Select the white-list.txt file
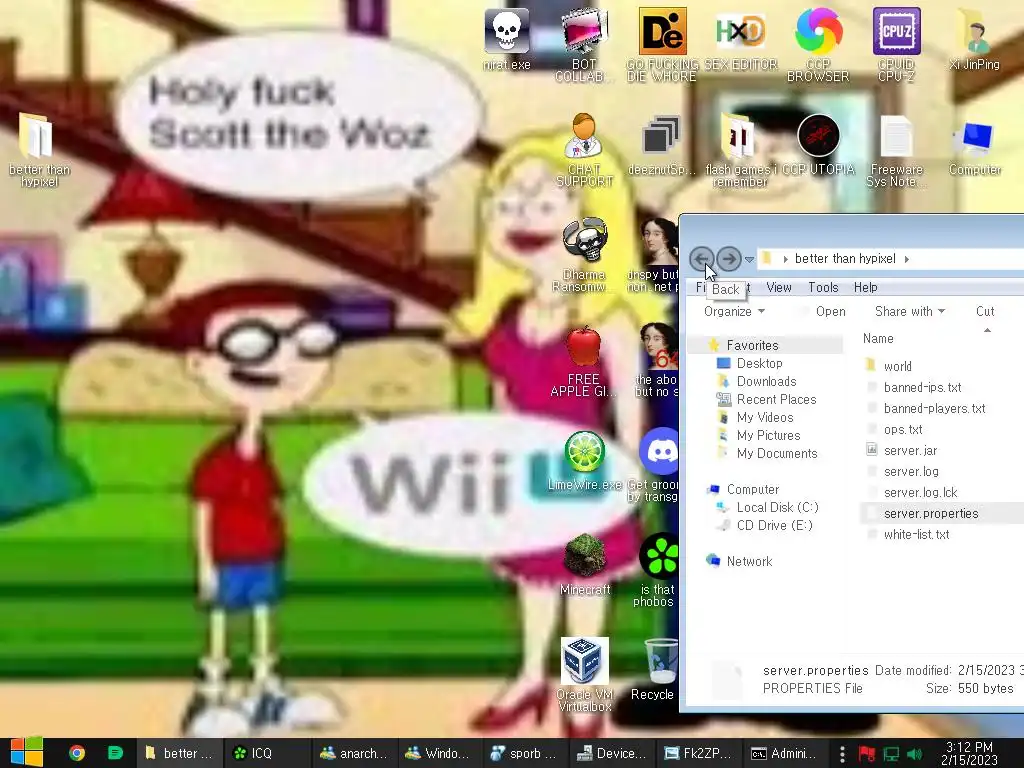Viewport: 1024px width, 768px height. tap(916, 534)
